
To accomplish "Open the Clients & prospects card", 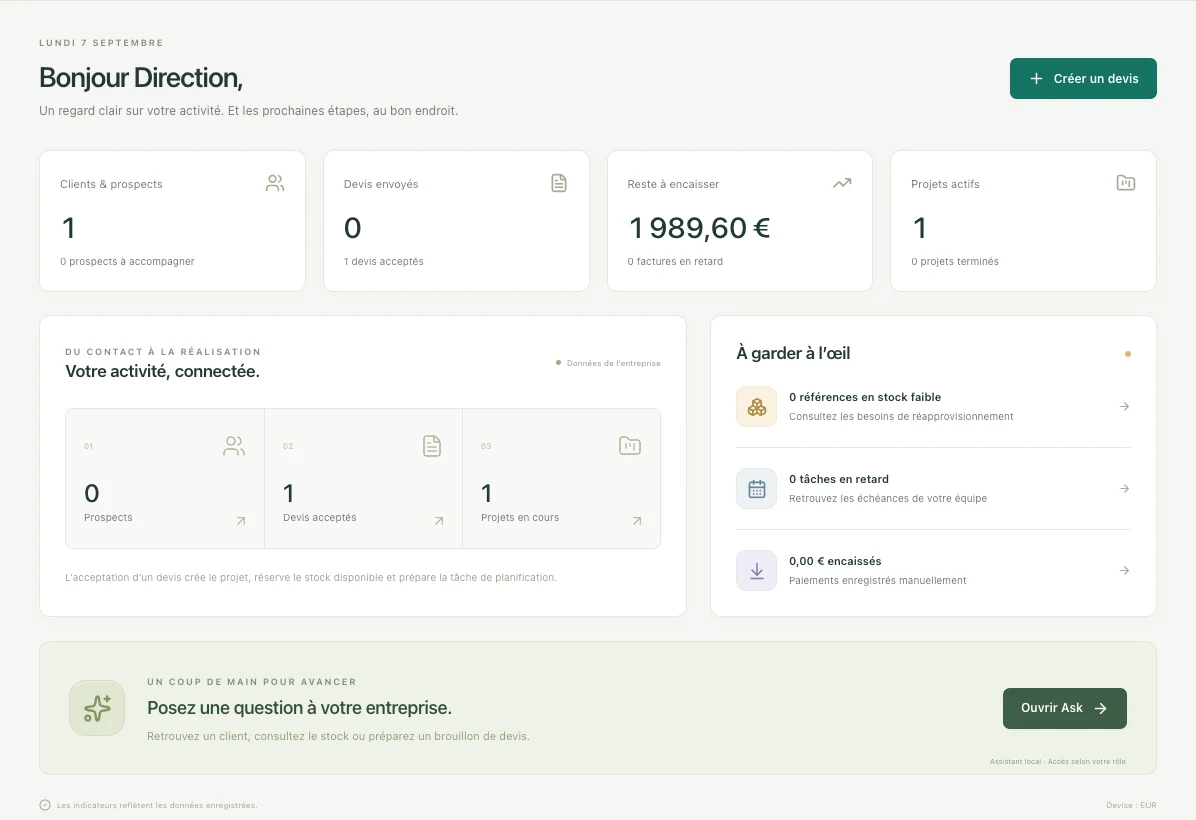I will tap(172, 220).
